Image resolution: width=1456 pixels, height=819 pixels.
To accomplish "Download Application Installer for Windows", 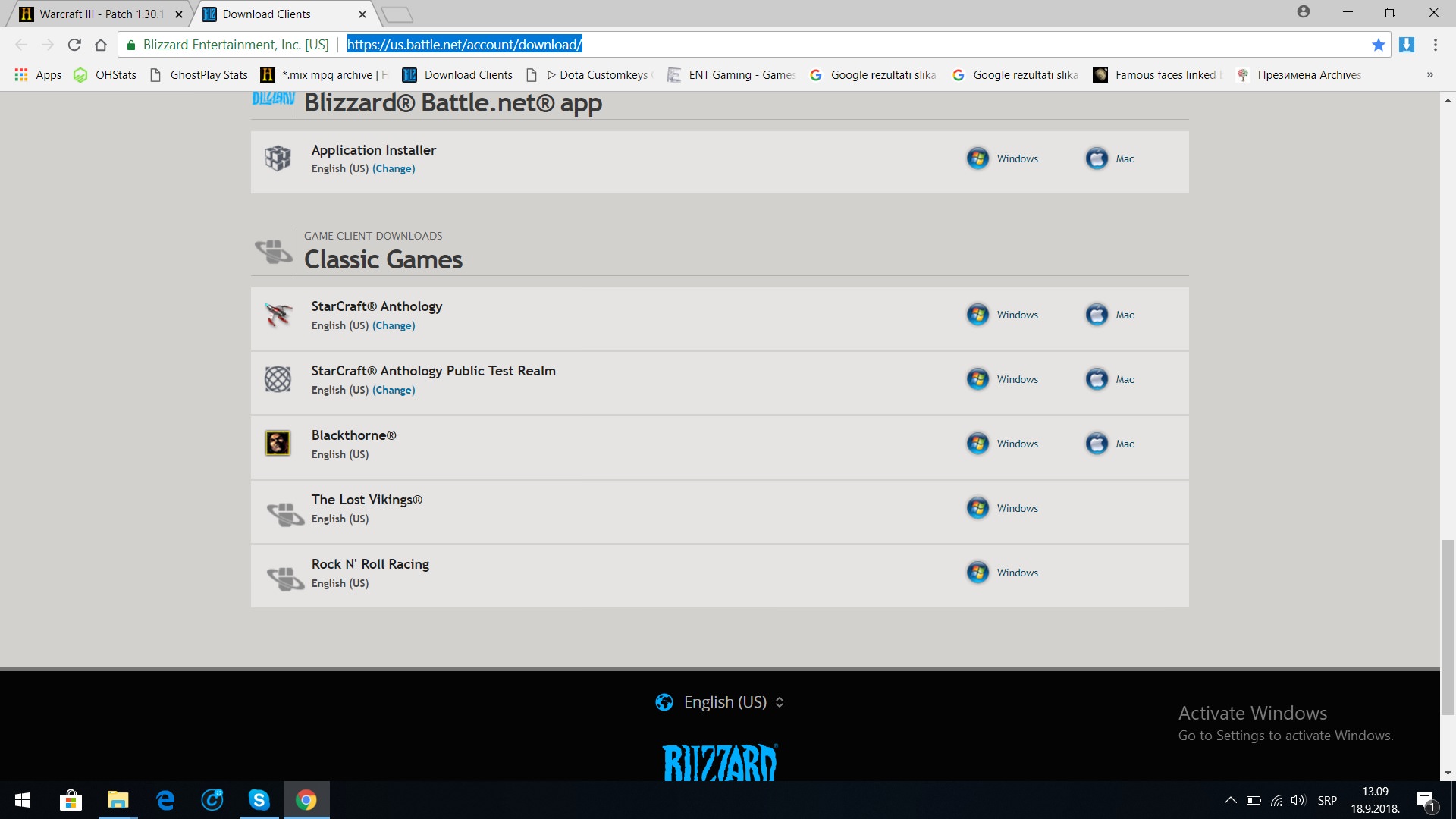I will pyautogui.click(x=1002, y=158).
